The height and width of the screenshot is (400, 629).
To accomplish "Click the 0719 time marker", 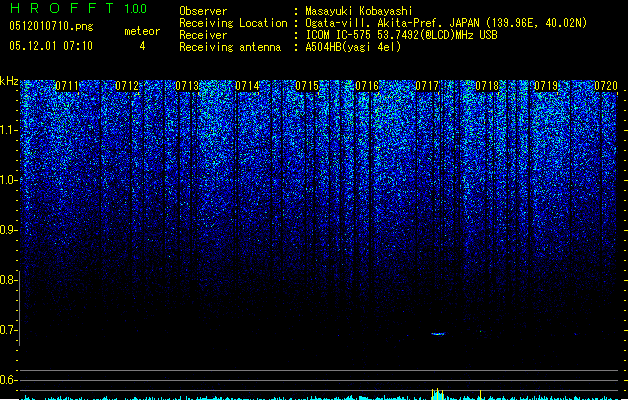I will (546, 86).
